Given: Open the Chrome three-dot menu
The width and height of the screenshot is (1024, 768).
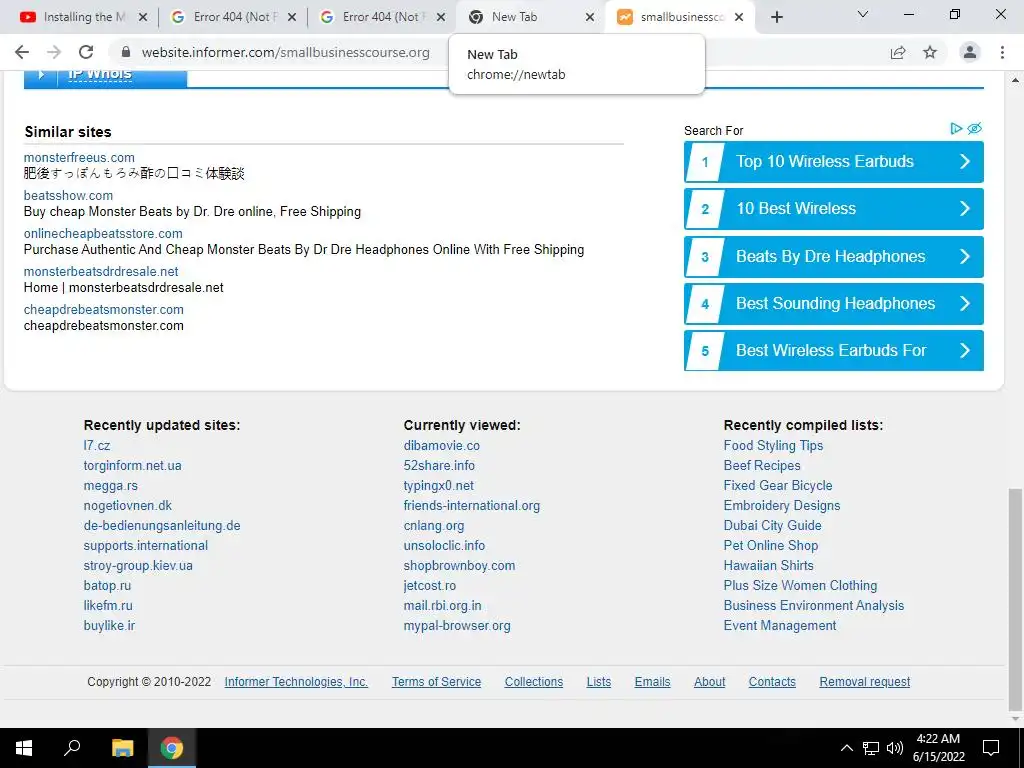Looking at the screenshot, I should (x=1002, y=52).
